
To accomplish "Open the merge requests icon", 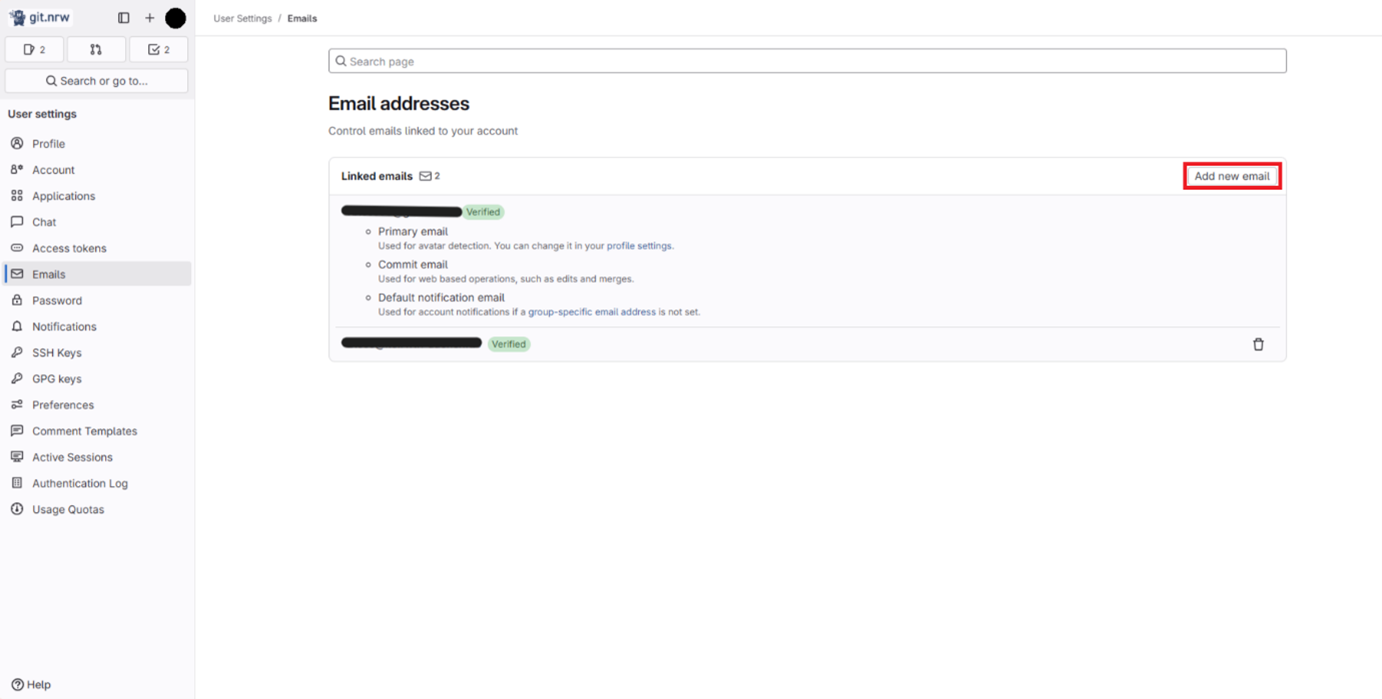I will pos(96,48).
